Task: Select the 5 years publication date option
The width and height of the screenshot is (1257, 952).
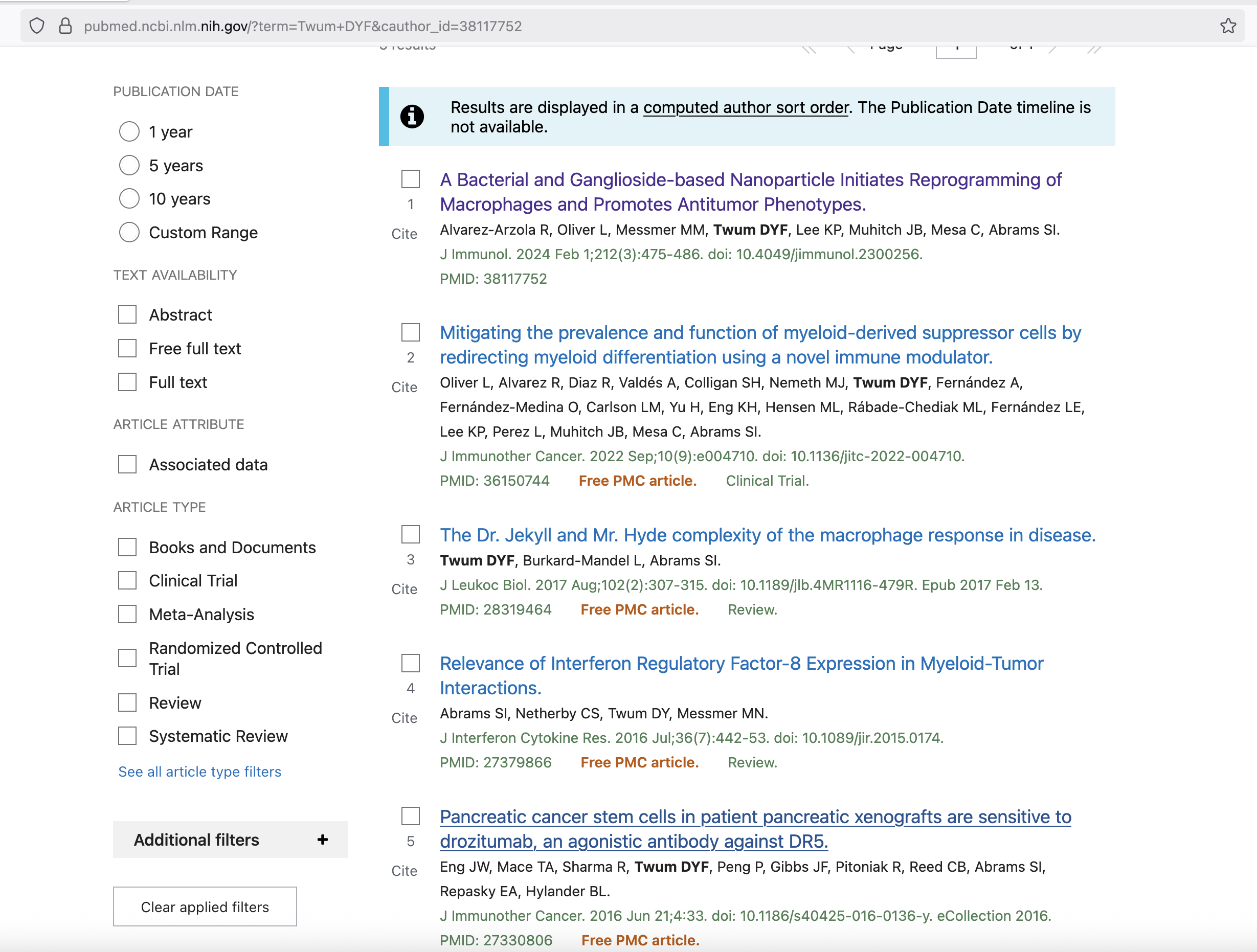Action: [x=129, y=165]
